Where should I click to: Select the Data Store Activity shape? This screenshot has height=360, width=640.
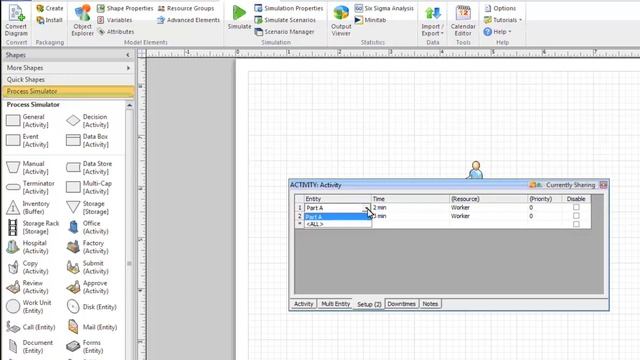coord(89,168)
